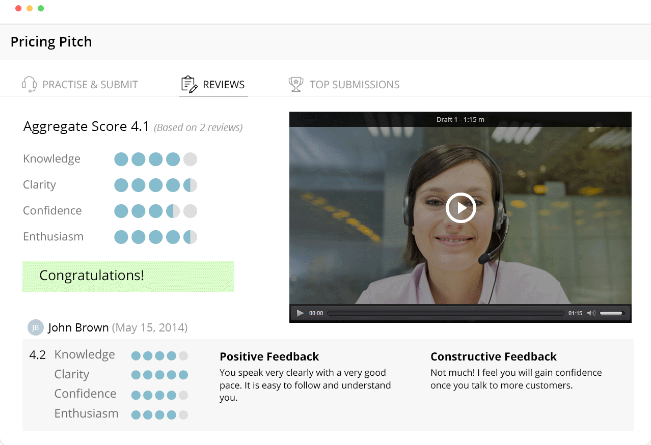Viewport: 651px width, 445px height.
Task: Click the last dot in John Brown's Clarity rating
Action: tap(184, 375)
